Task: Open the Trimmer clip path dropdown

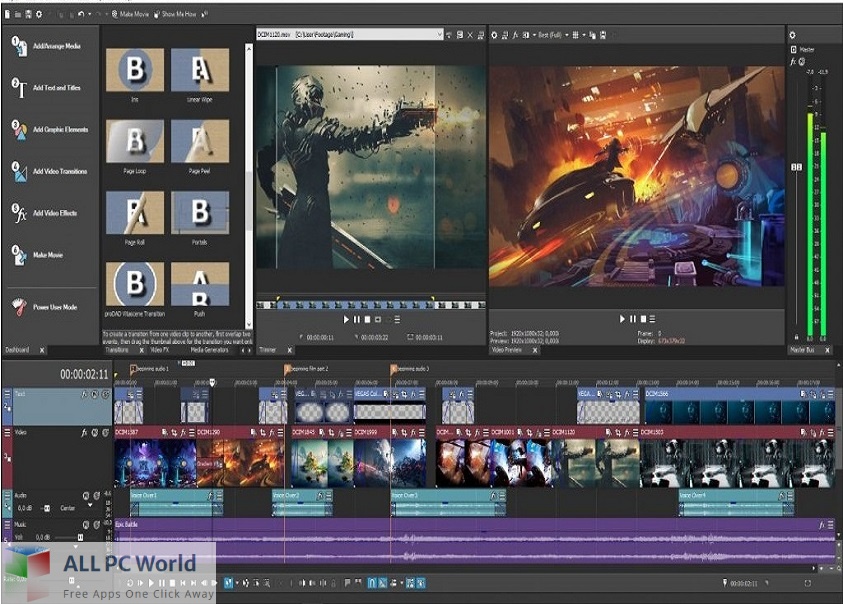Action: 439,34
